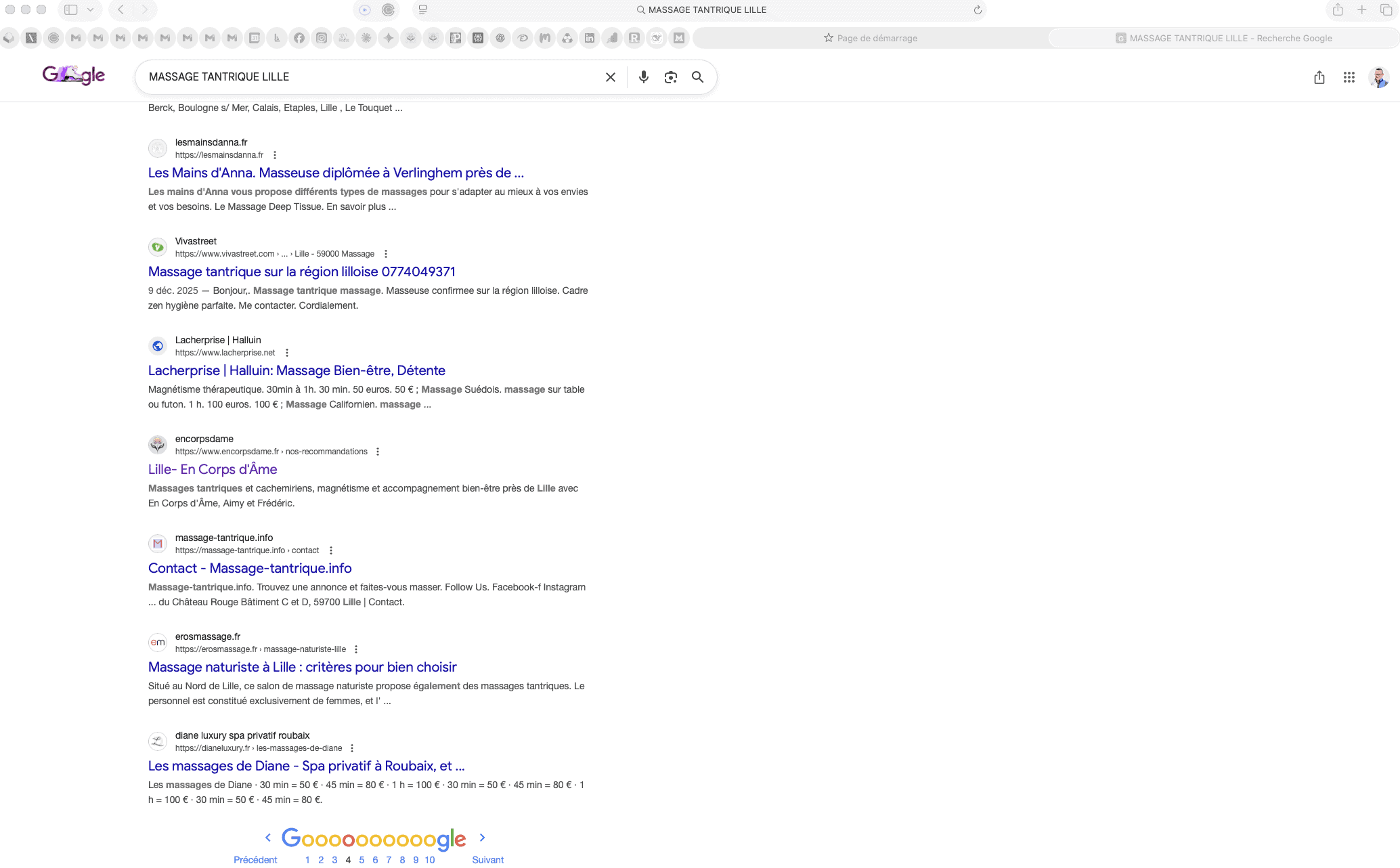This screenshot has width=1400, height=868.
Task: Switch to MASSAGE TANTRIQUE LILLE Google tab
Action: [1223, 38]
